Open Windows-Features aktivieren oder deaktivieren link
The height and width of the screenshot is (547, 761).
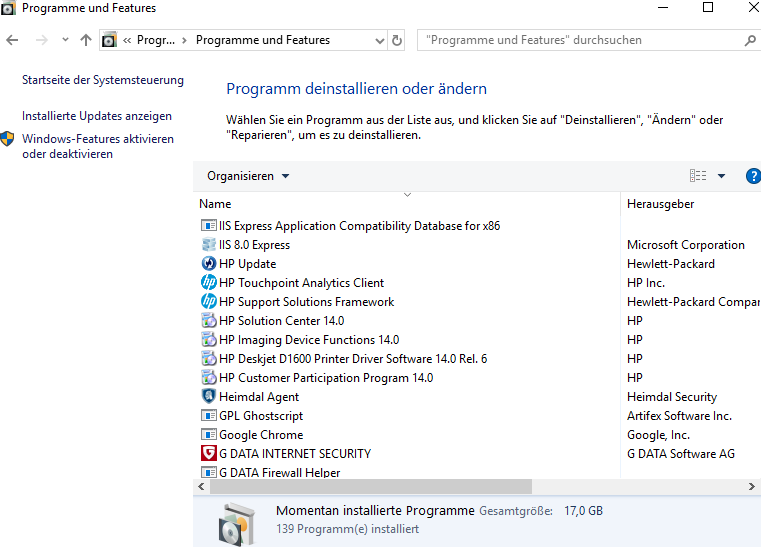[98, 146]
